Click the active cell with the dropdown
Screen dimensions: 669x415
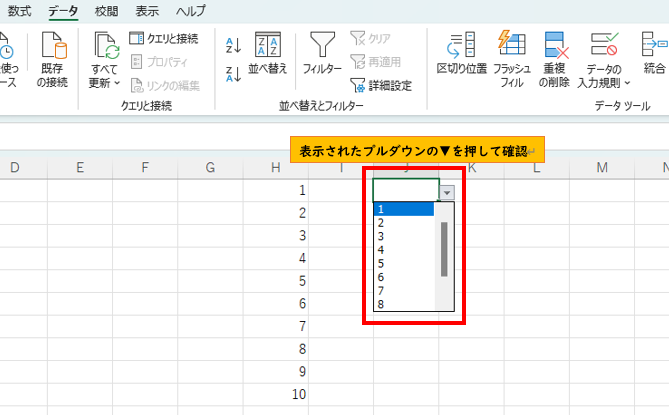(x=406, y=190)
